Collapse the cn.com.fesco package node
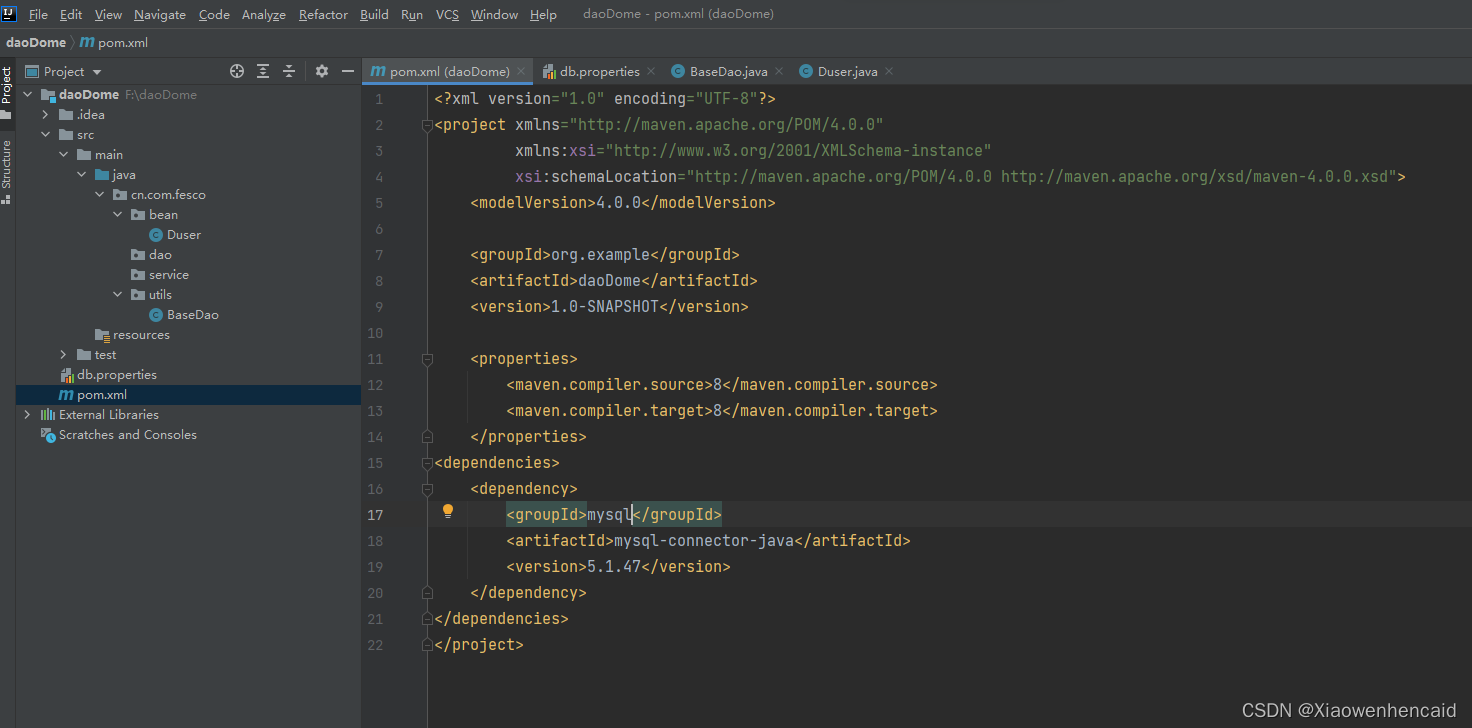The width and height of the screenshot is (1472, 728). pyautogui.click(x=98, y=194)
